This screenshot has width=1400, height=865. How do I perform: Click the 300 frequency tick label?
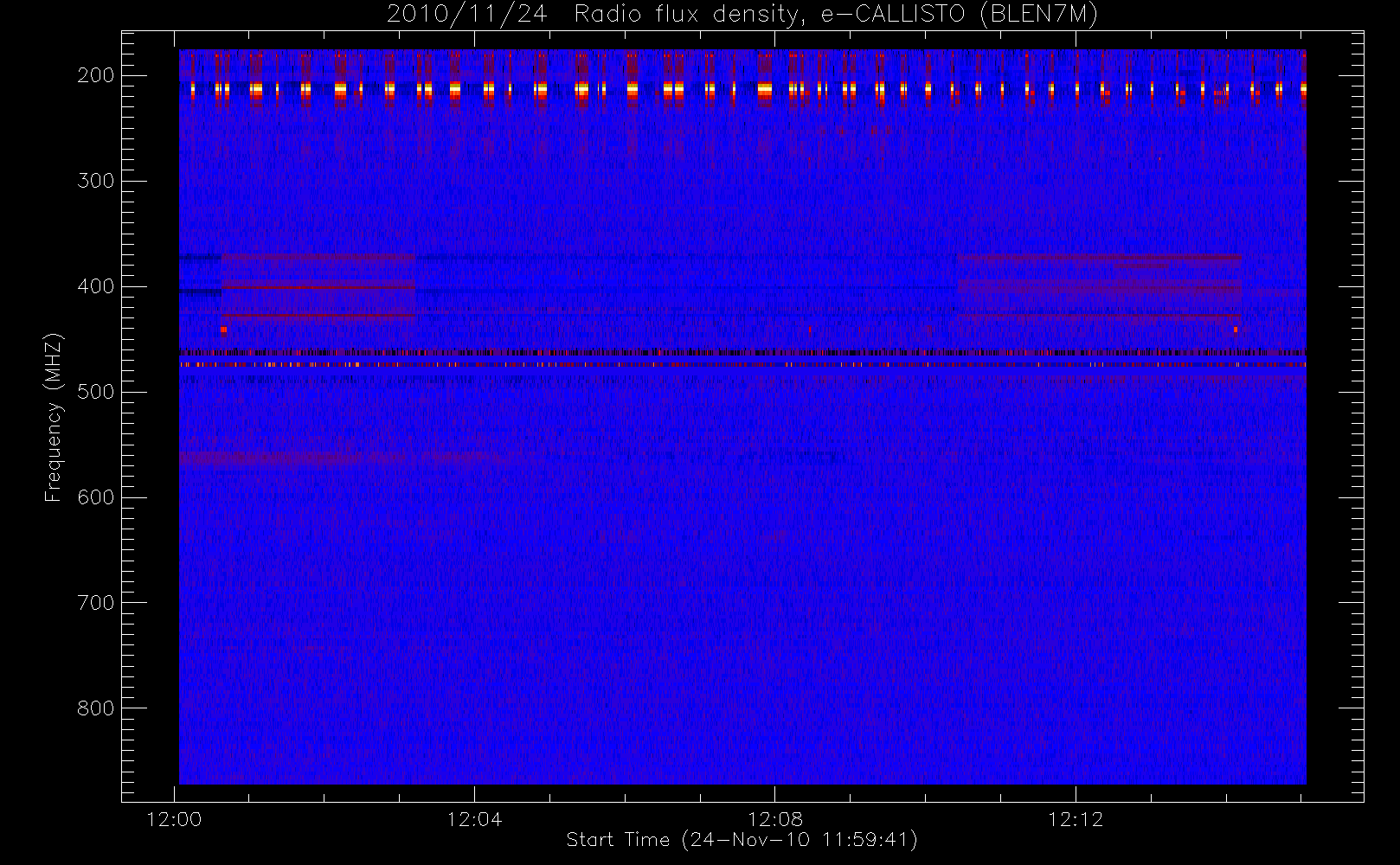point(96,181)
